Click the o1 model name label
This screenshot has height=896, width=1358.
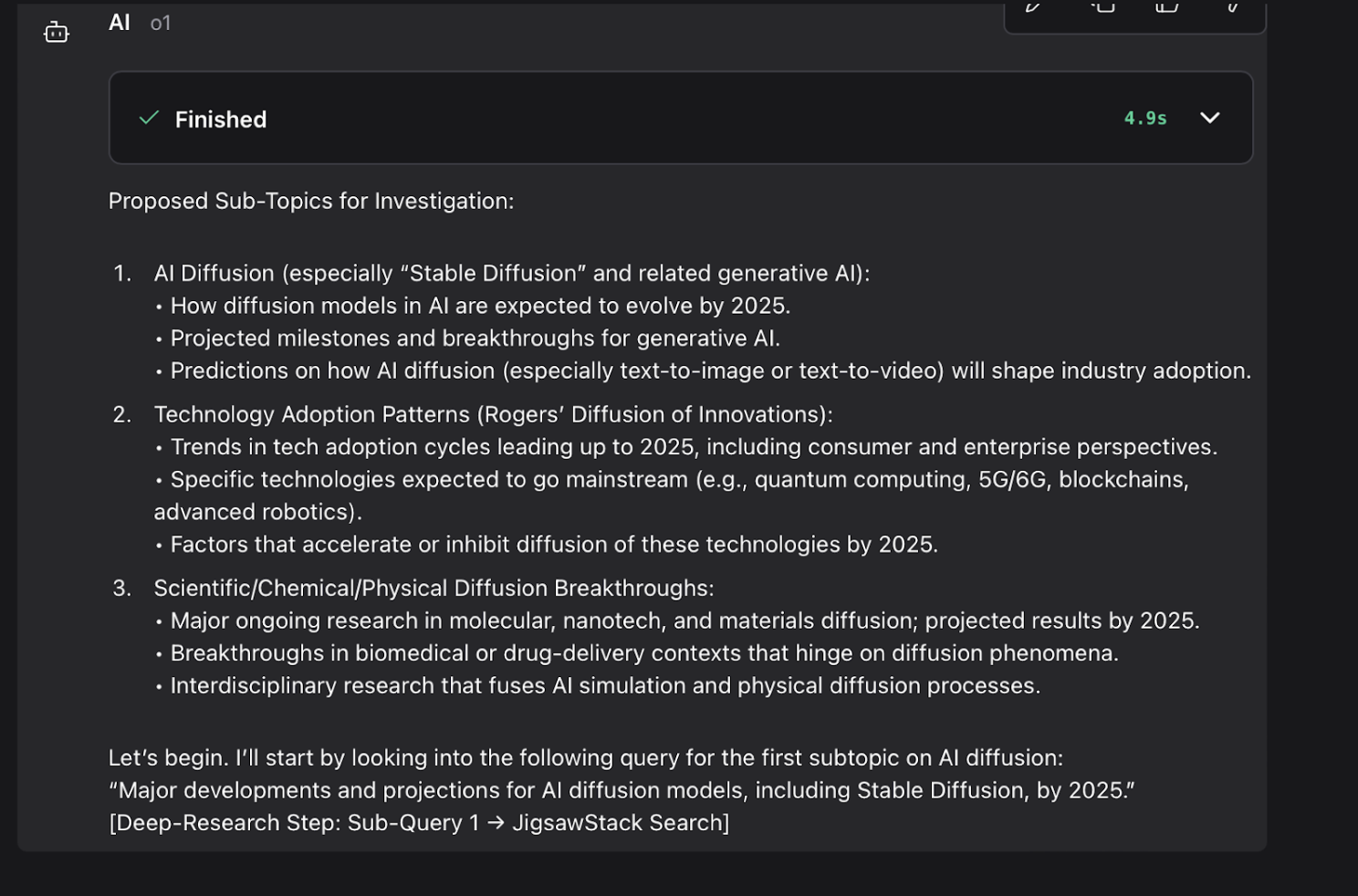(x=161, y=24)
